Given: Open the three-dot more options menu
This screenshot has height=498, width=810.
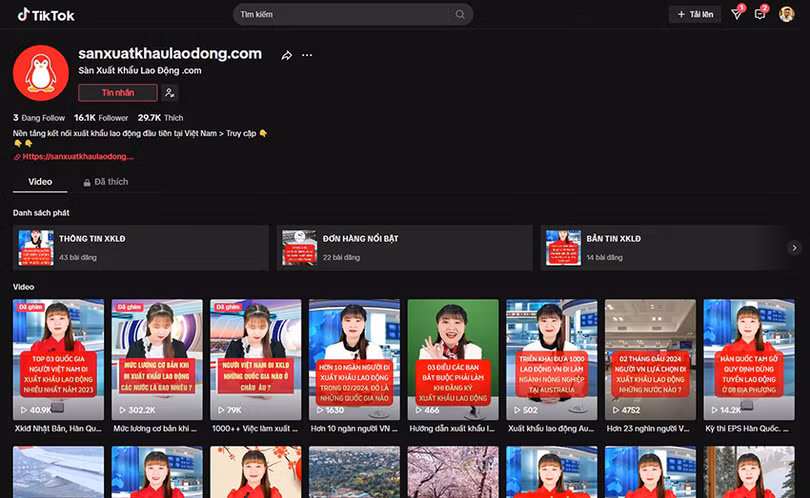Looking at the screenshot, I should click(307, 55).
